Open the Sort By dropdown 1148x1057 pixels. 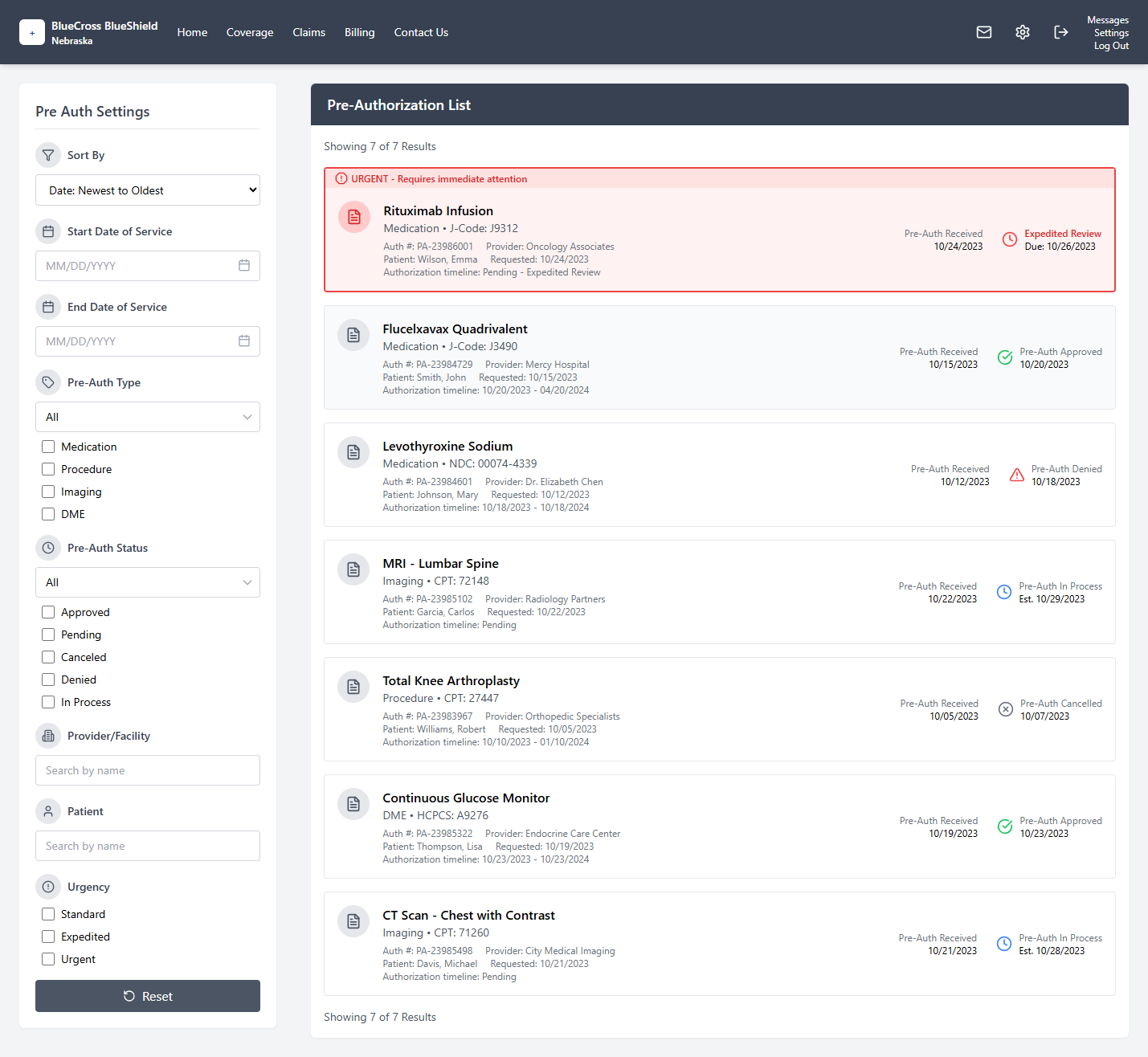[148, 190]
